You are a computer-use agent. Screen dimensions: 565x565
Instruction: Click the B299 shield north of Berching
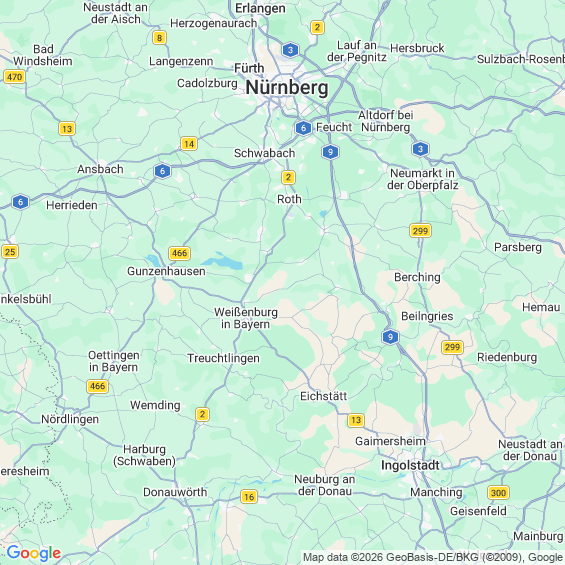[421, 231]
